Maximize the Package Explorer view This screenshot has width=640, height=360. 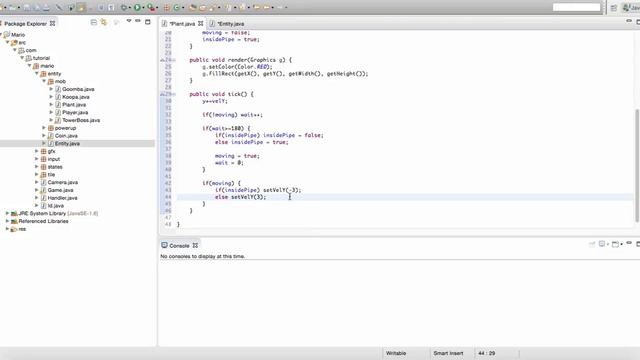point(148,22)
